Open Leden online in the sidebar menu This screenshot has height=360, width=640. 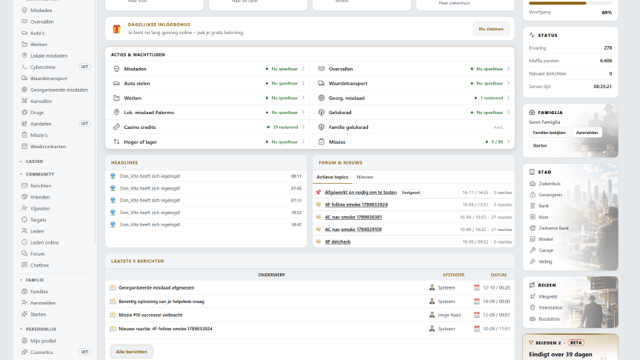[x=44, y=242]
